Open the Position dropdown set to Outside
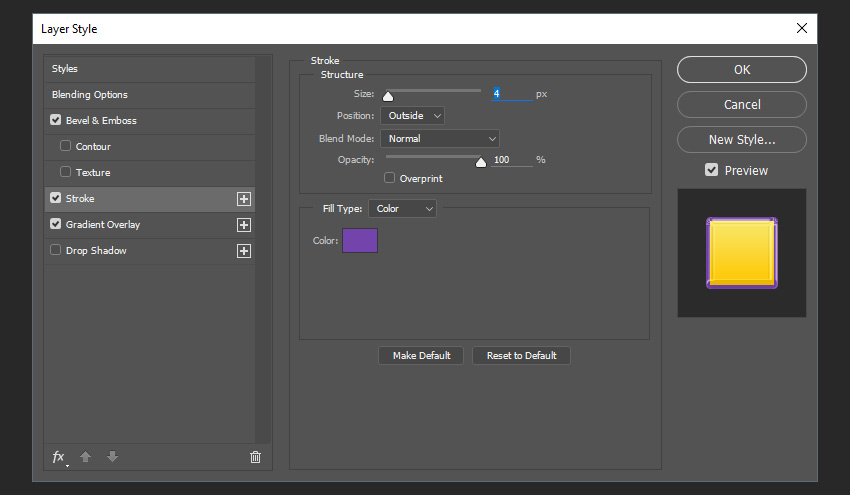Viewport: 850px width, 495px height. 411,116
